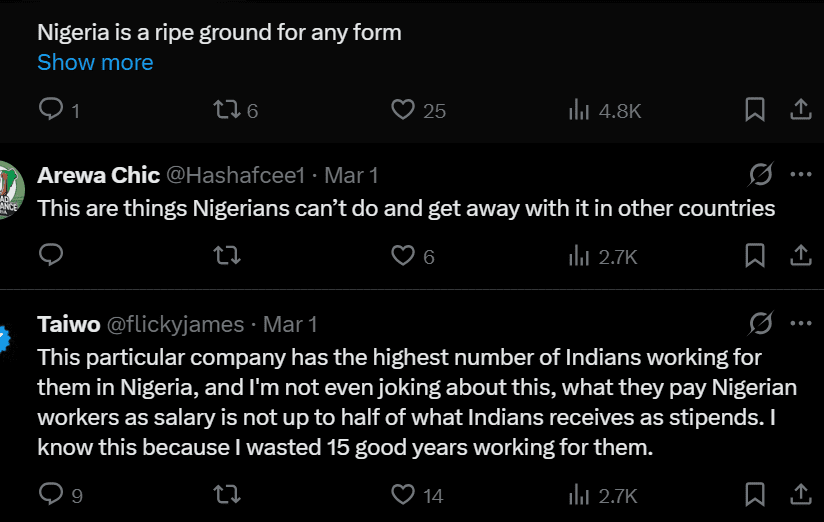View analytics showing 4.8K views
The image size is (824, 522).
(x=579, y=110)
